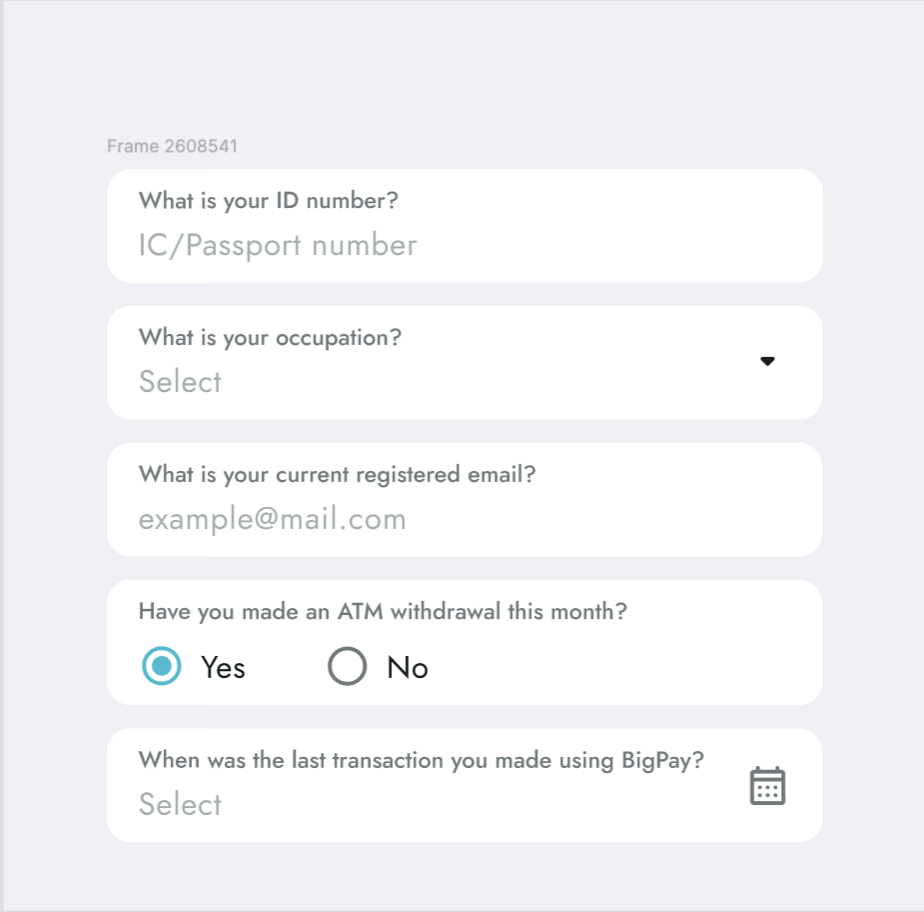Focus the example@mail.com email input
Viewport: 924px width, 912px height.
tap(272, 519)
